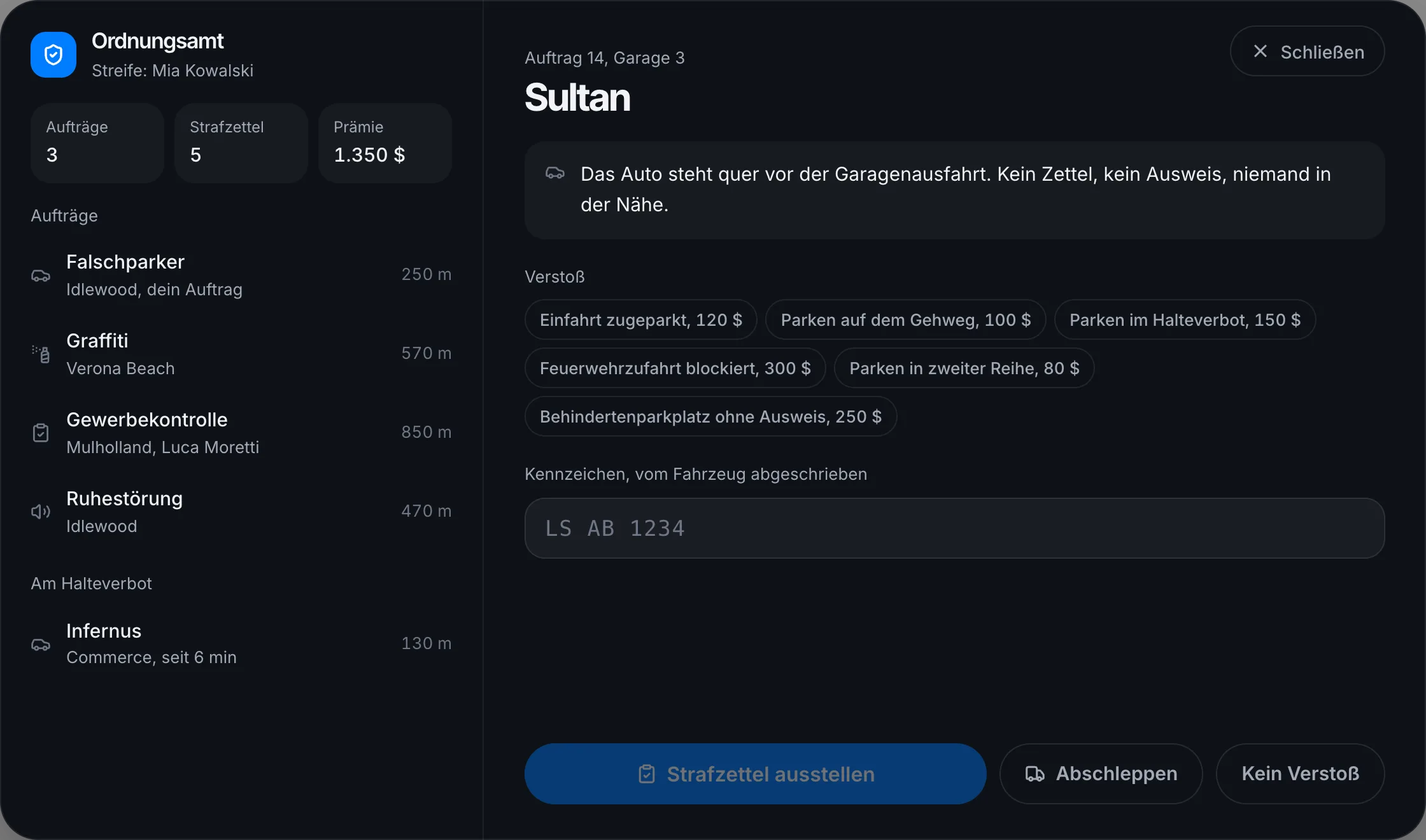Click the car icon beside Infernus

tap(41, 645)
